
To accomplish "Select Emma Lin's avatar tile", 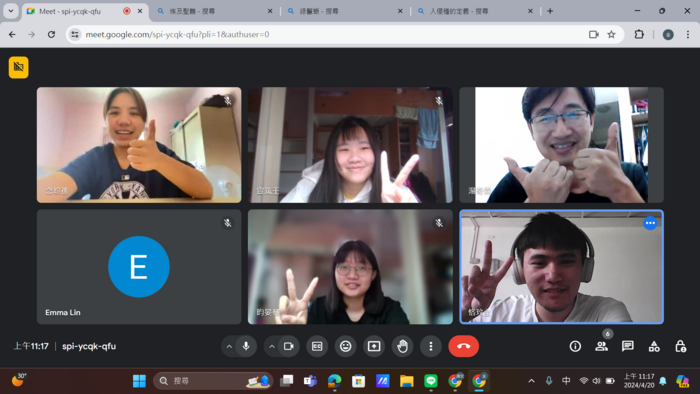I will (139, 267).
